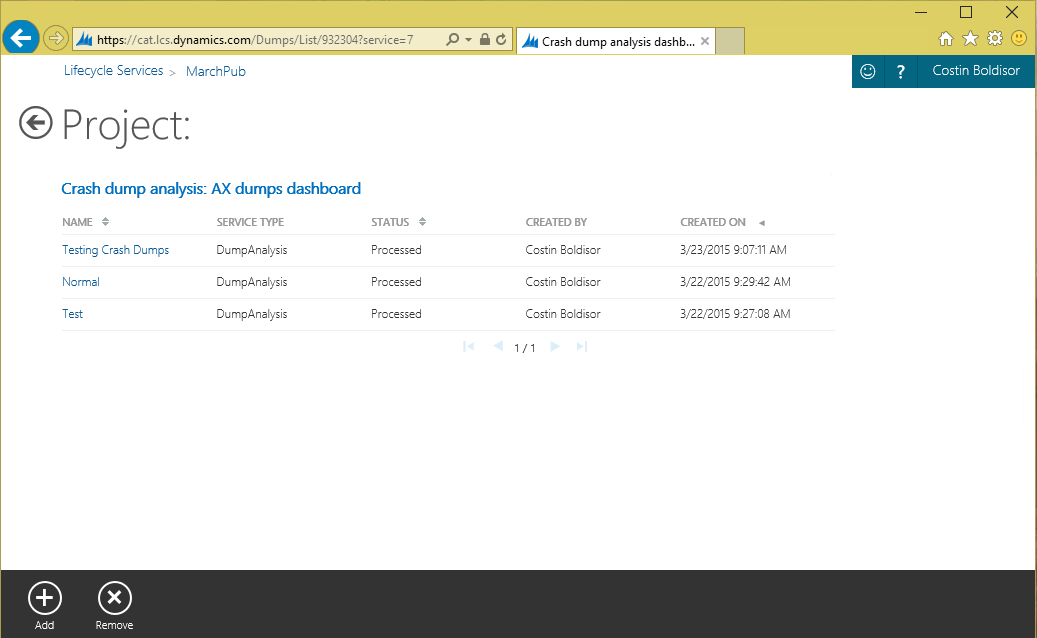The image size is (1037, 638).
Task: Click the Remove circular X icon
Action: [x=114, y=598]
